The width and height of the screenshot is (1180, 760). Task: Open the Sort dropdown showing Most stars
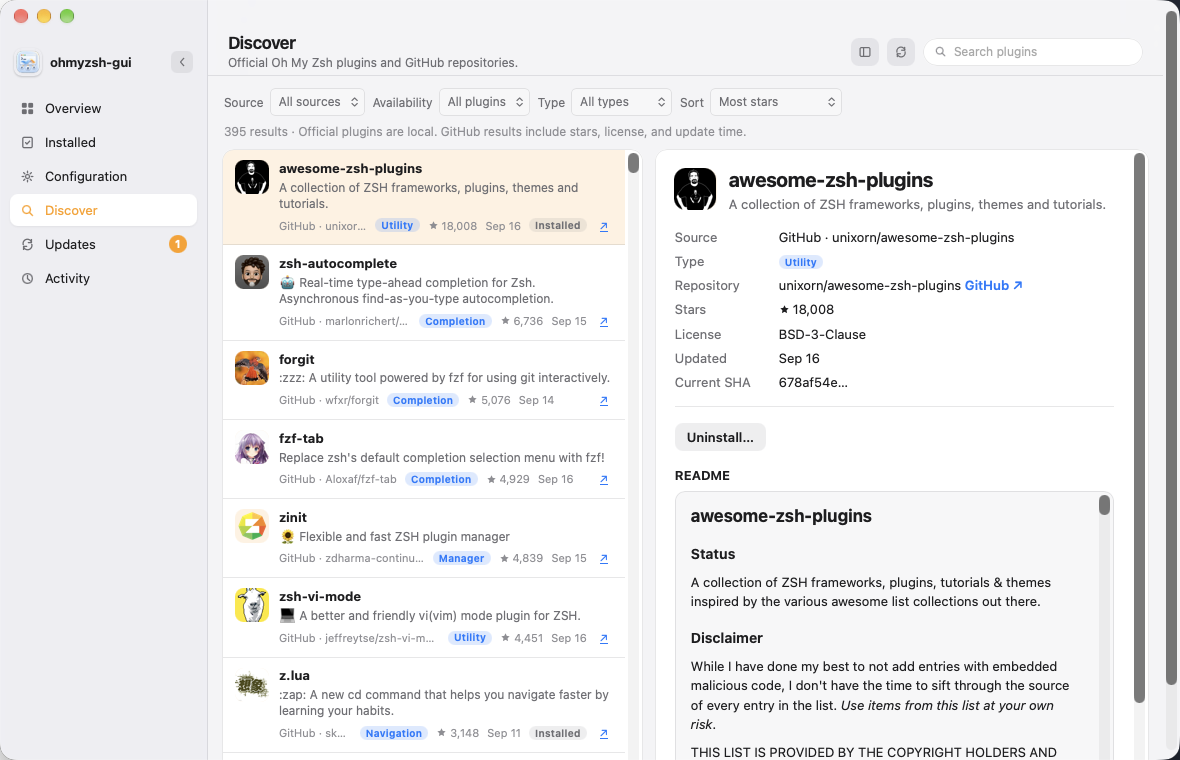tap(776, 102)
